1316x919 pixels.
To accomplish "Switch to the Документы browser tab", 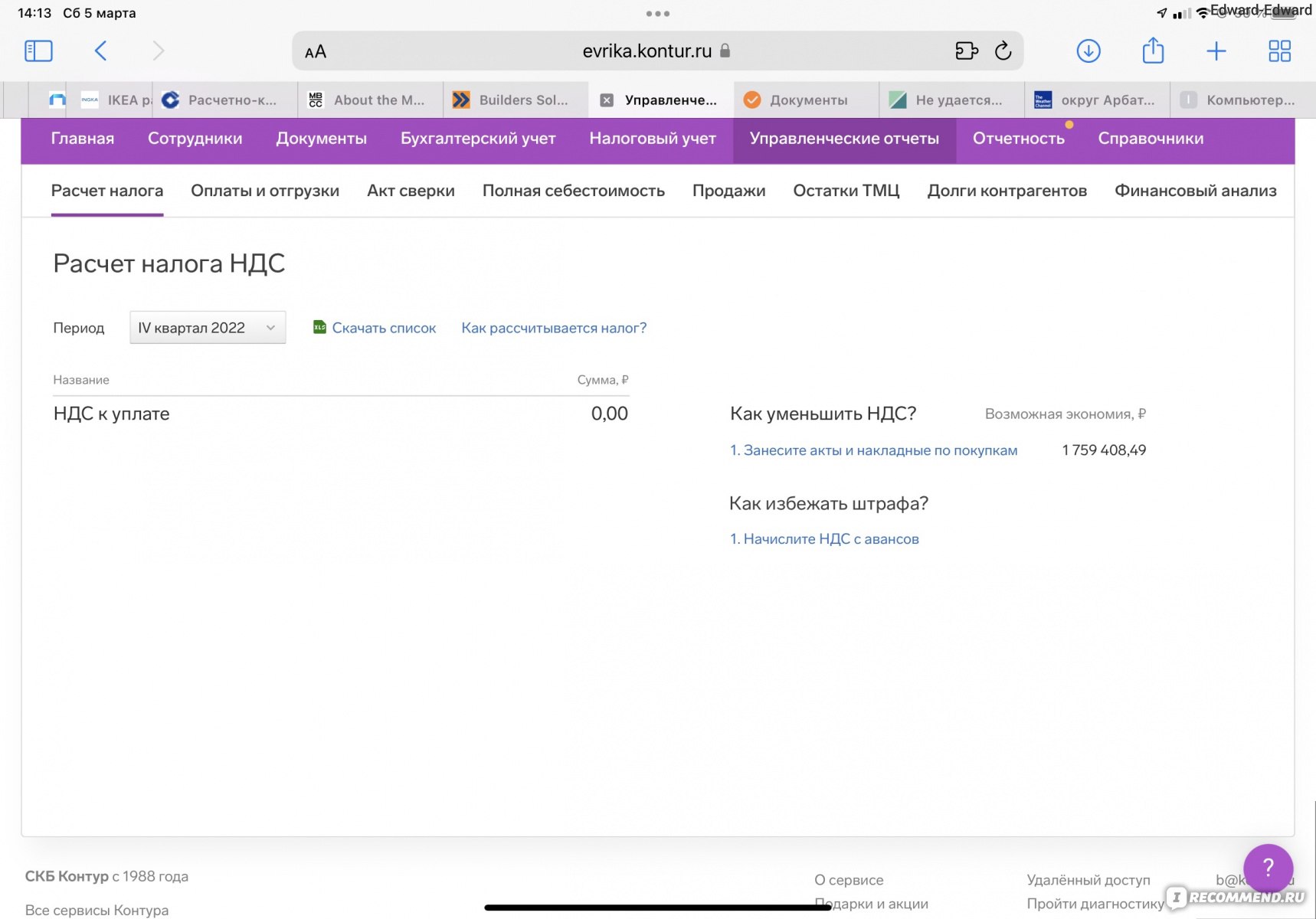I will pyautogui.click(x=807, y=100).
